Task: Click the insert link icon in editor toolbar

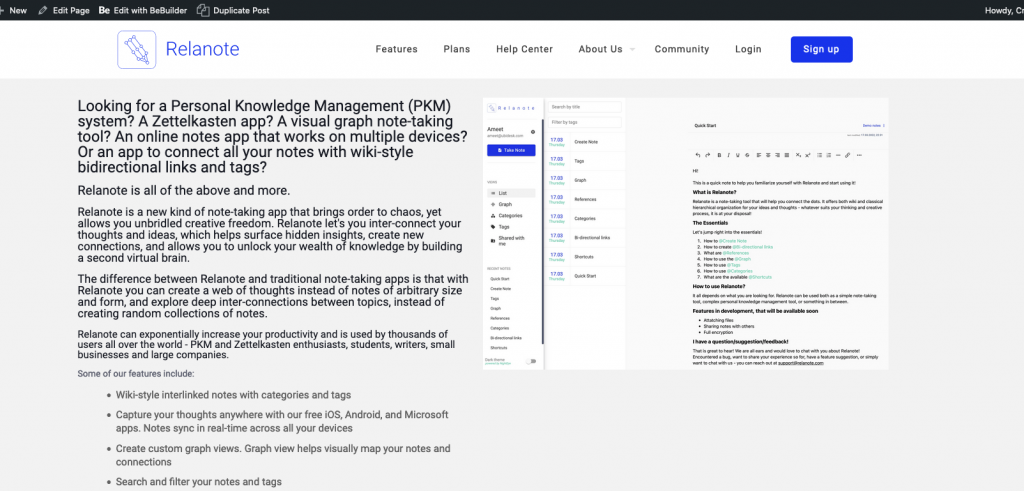Action: 848,155
